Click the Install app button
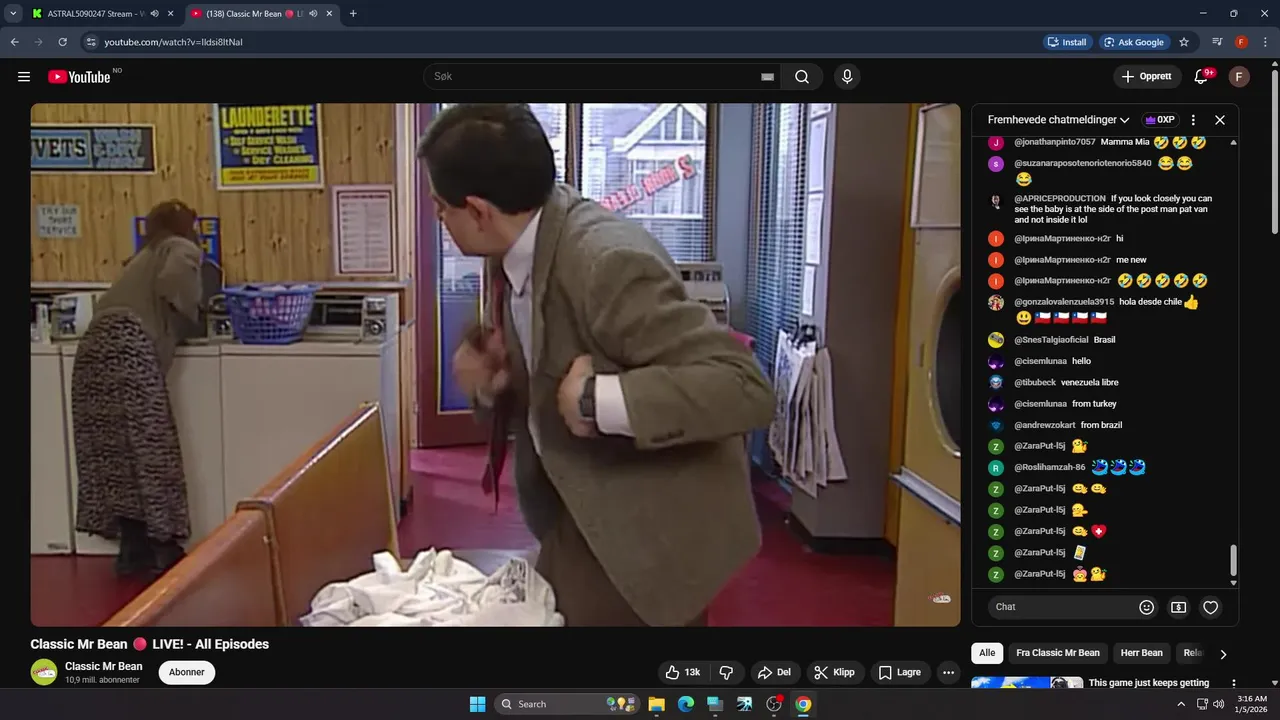The width and height of the screenshot is (1280, 720). coord(1067,42)
